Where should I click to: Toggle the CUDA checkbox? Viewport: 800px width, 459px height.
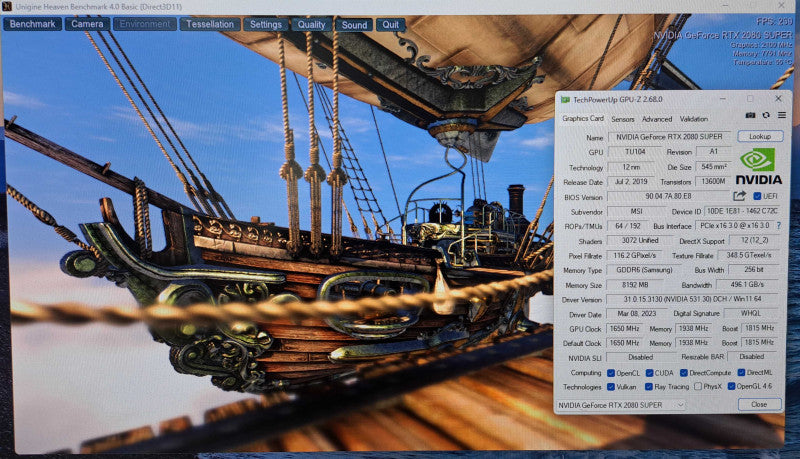(649, 373)
